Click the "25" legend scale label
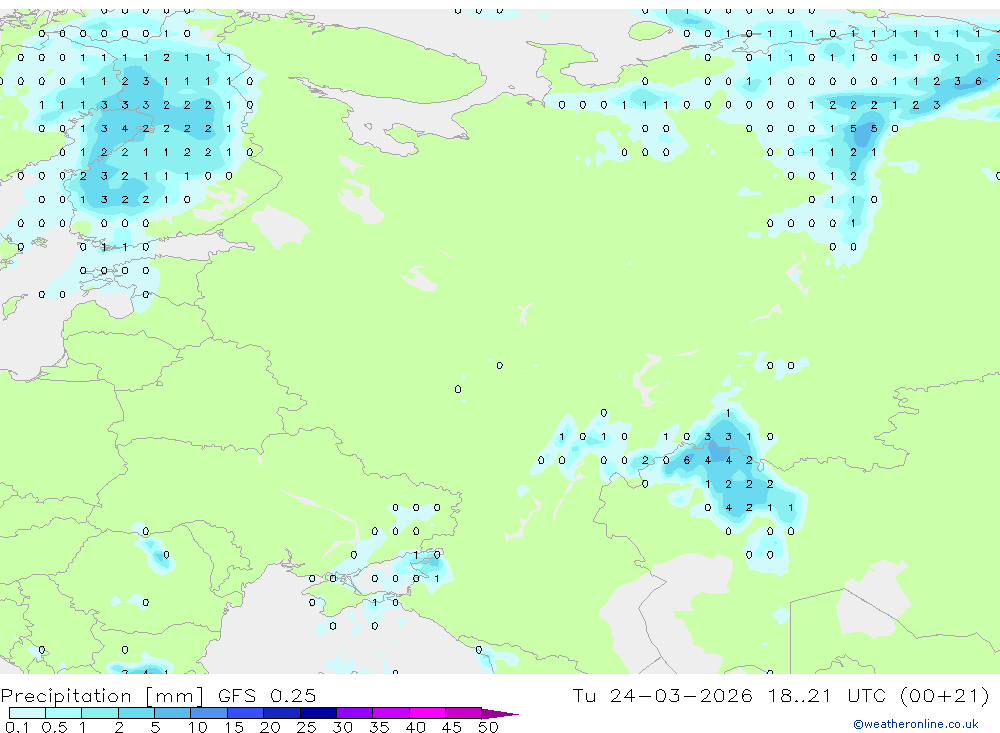The width and height of the screenshot is (1000, 733). [x=306, y=727]
